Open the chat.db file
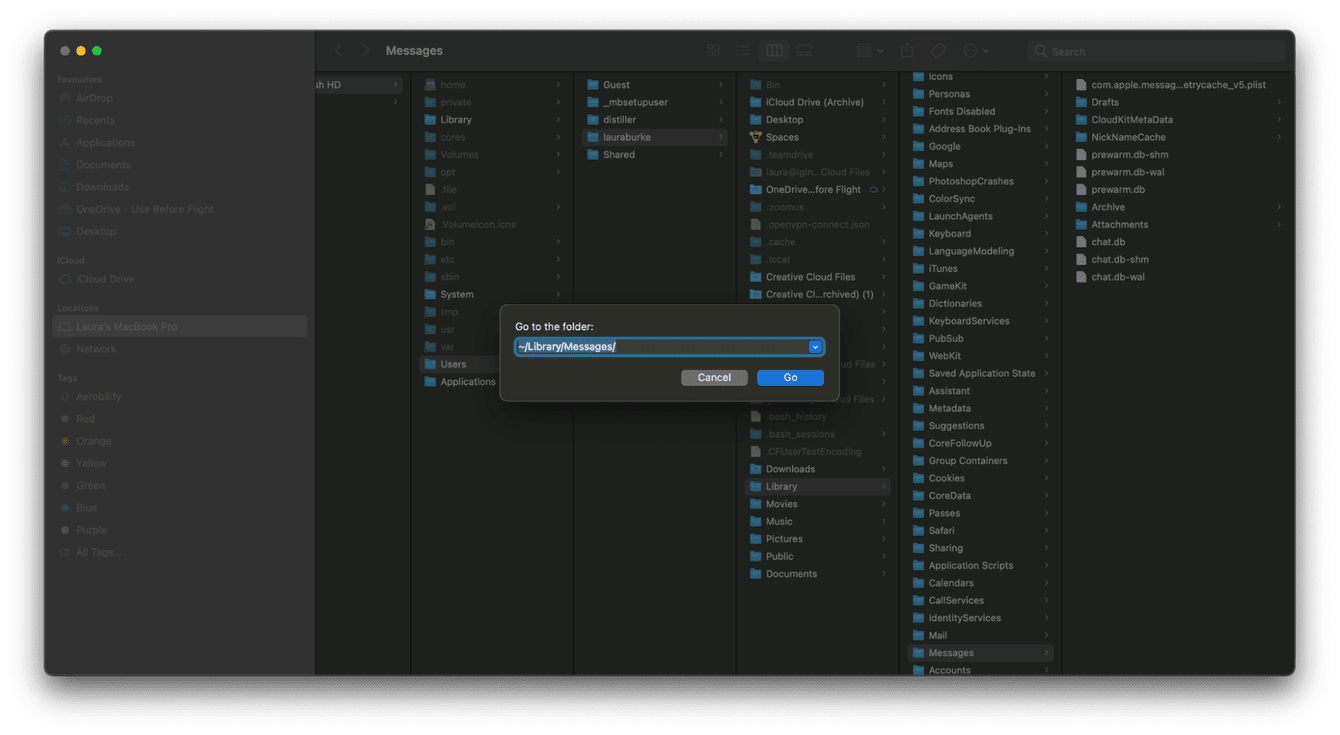This screenshot has height=735, width=1340. [1108, 242]
